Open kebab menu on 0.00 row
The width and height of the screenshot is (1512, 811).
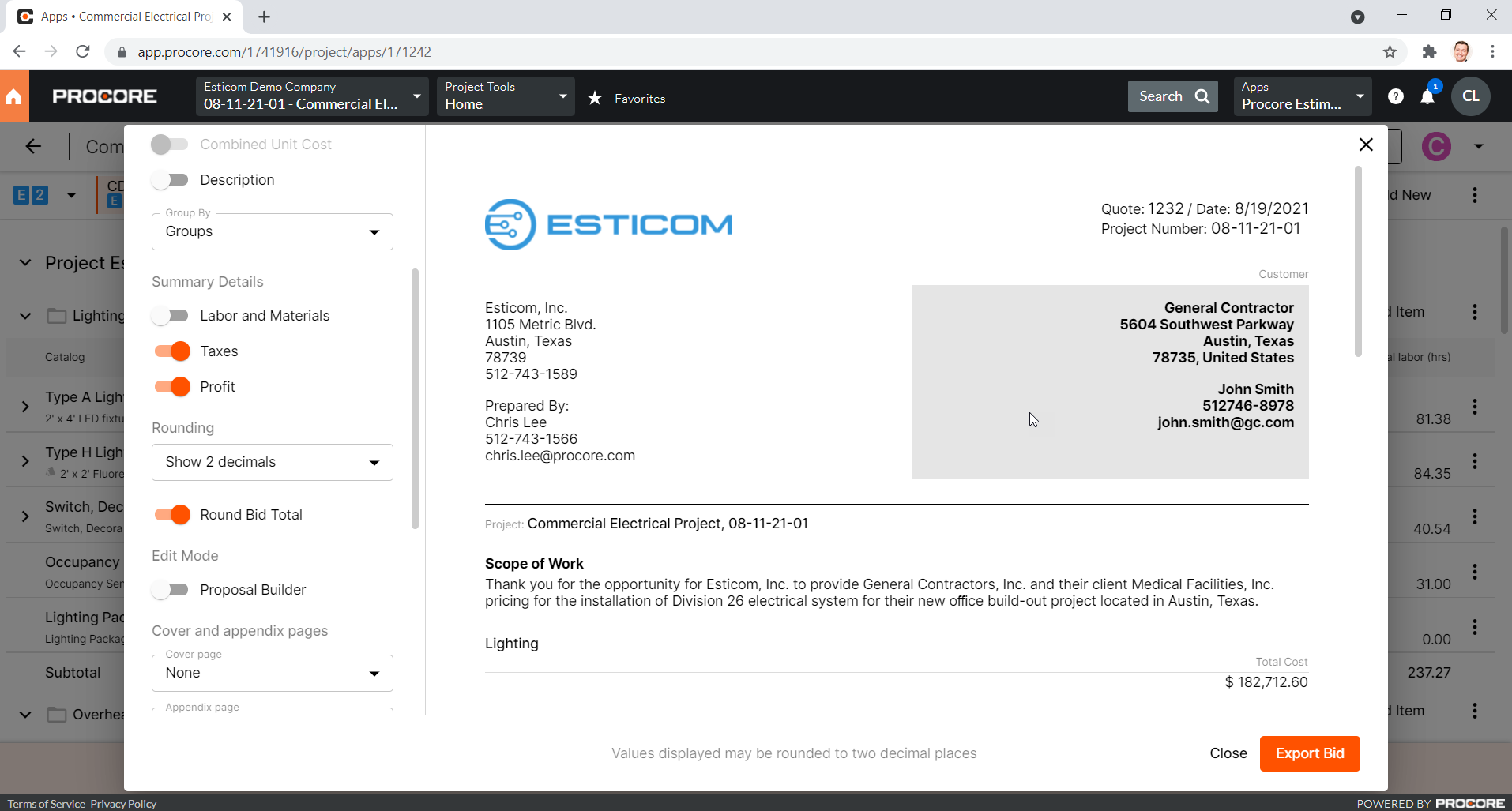click(x=1475, y=627)
